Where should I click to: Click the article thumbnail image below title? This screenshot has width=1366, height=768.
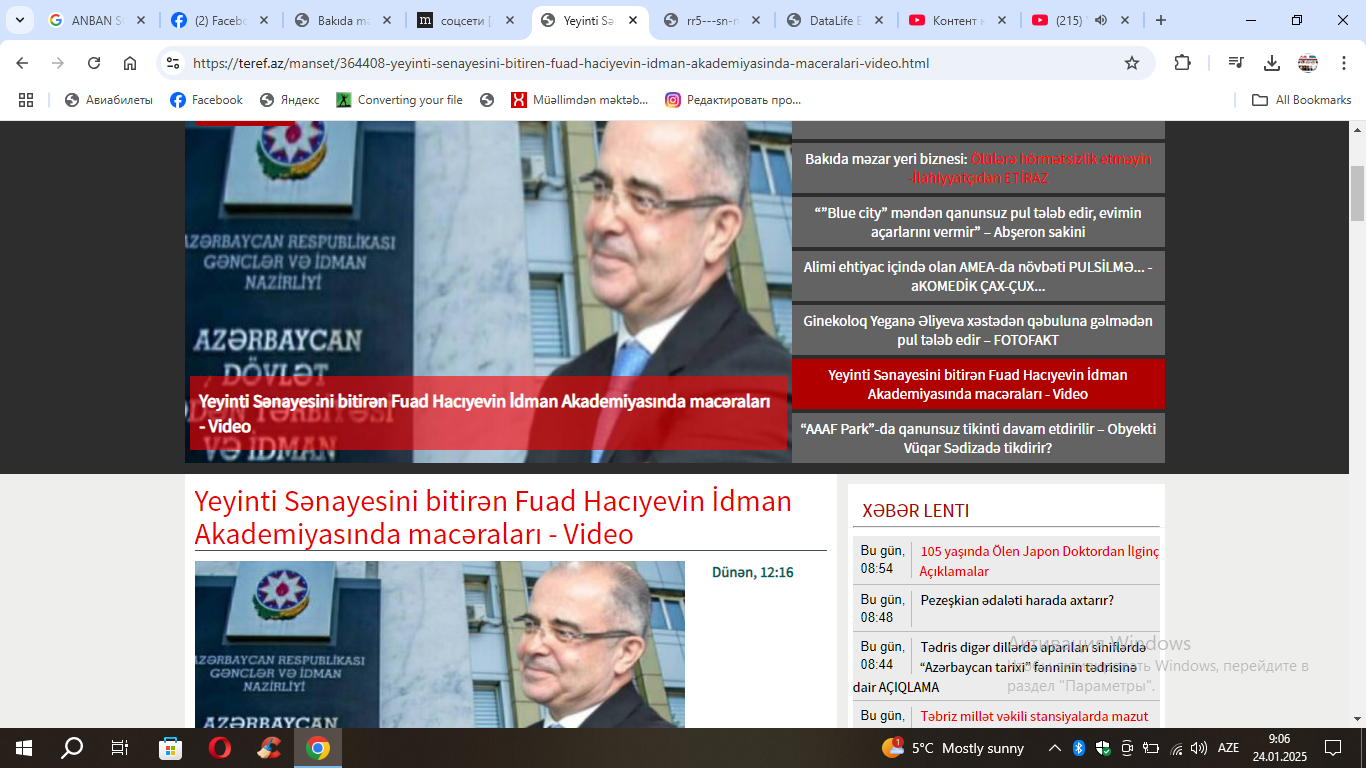tap(440, 644)
